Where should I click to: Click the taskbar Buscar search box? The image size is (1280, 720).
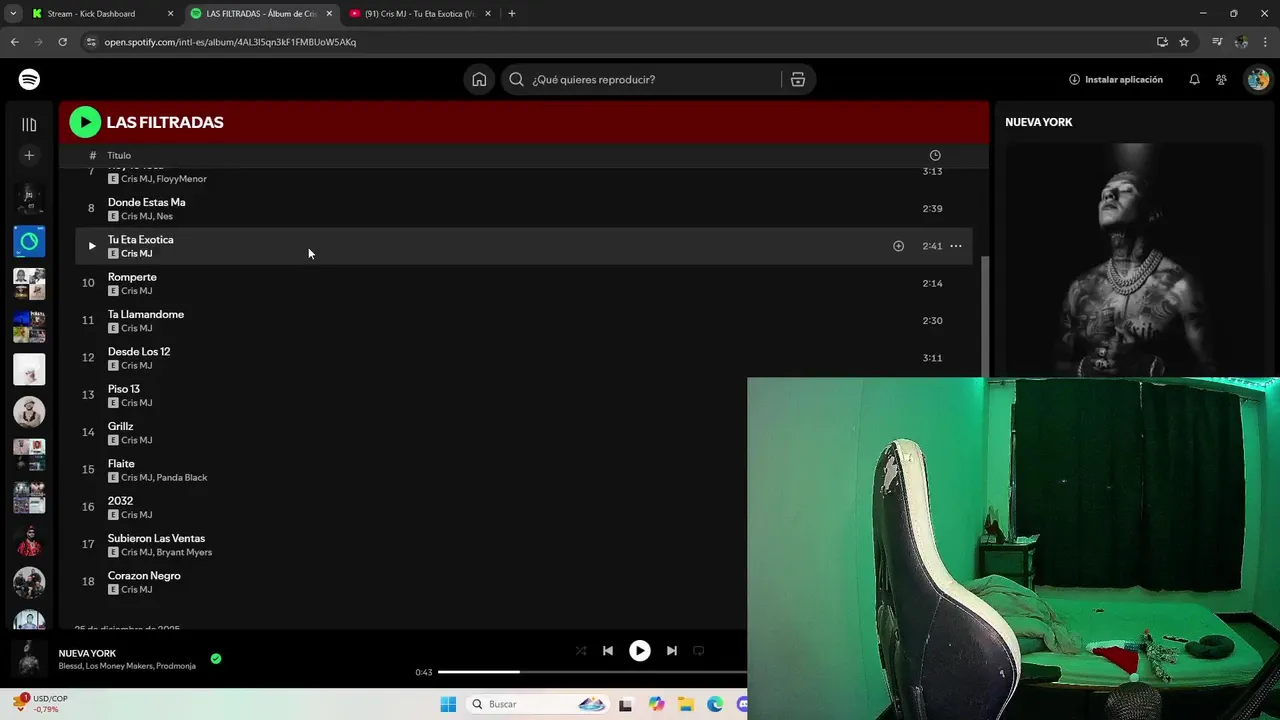pyautogui.click(x=538, y=704)
